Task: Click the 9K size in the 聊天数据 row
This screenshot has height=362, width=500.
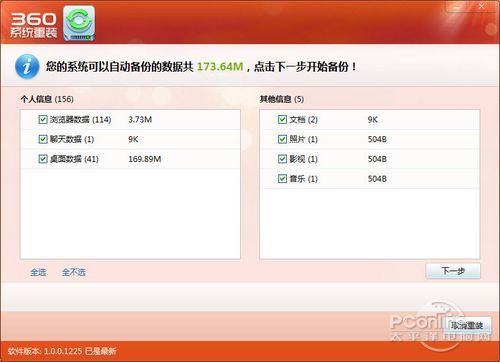Action: (133, 139)
